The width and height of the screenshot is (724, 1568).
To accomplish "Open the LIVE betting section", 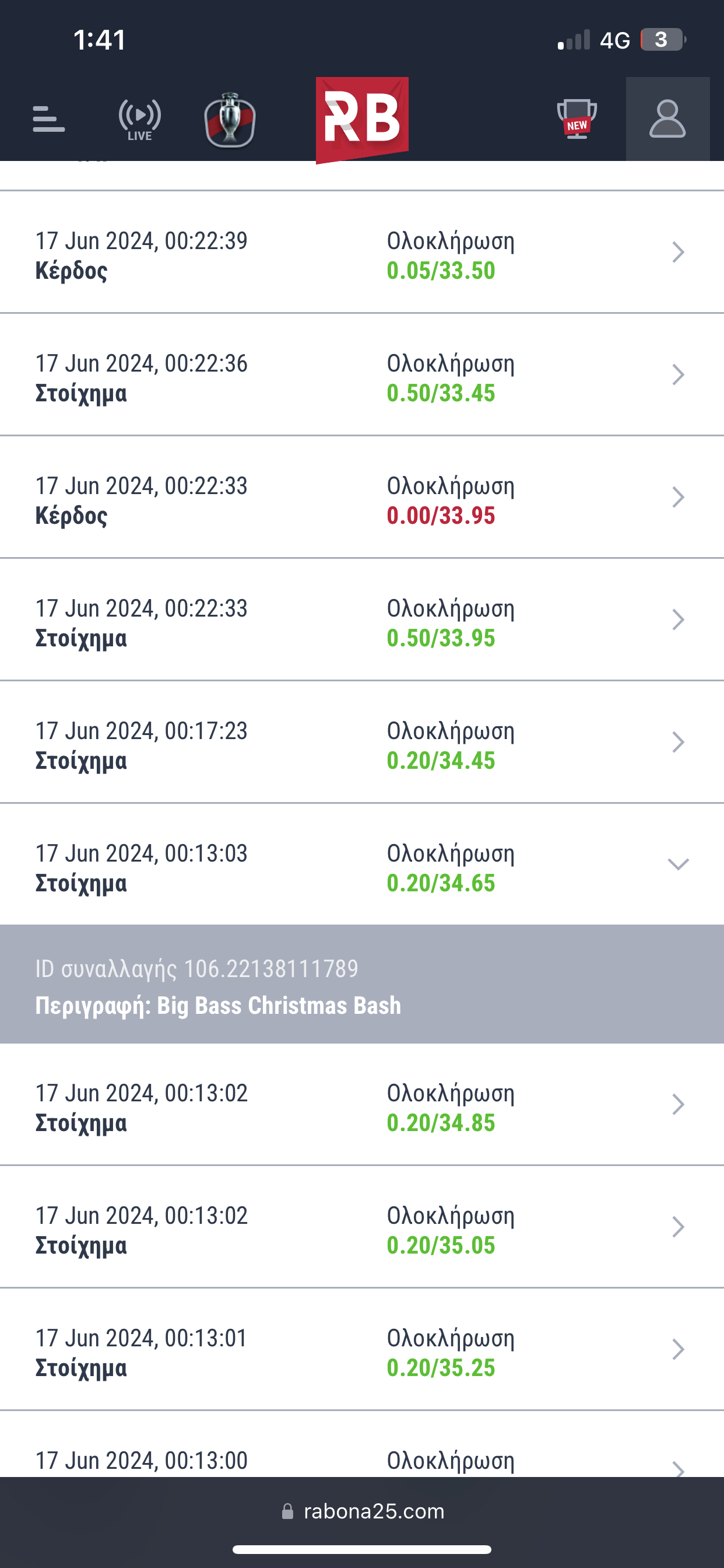I will [139, 120].
